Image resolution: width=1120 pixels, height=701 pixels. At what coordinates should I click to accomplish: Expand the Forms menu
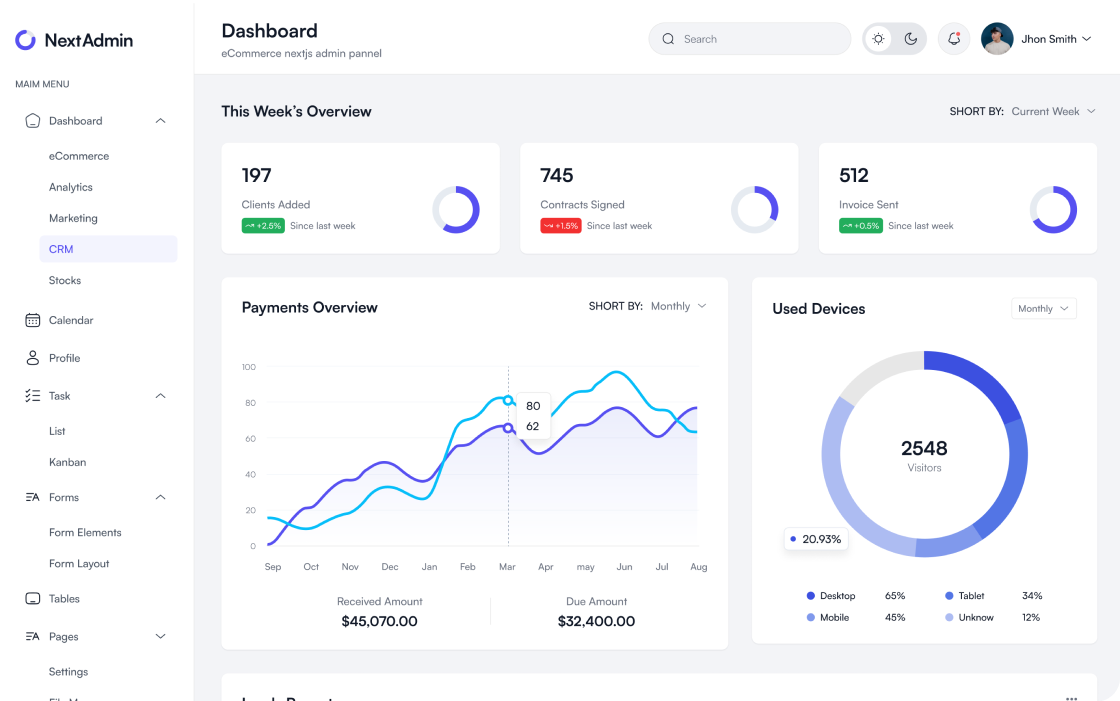[x=160, y=497]
